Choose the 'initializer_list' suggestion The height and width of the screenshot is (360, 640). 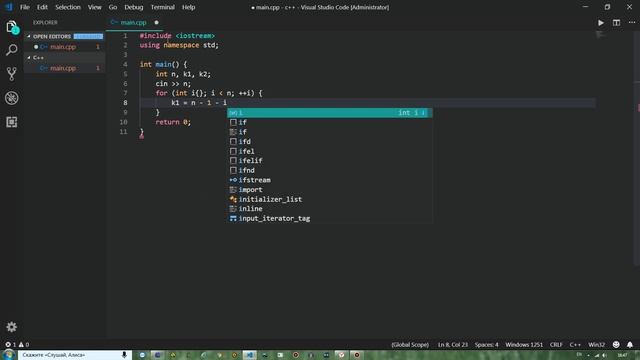(x=329, y=199)
